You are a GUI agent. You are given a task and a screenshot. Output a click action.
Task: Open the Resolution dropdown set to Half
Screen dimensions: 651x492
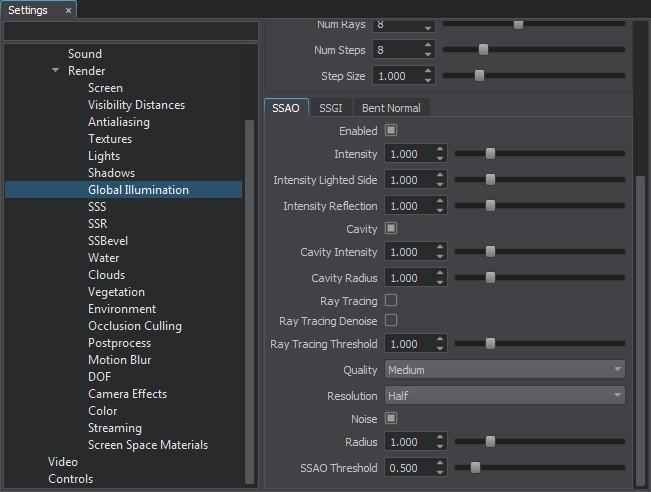(505, 396)
